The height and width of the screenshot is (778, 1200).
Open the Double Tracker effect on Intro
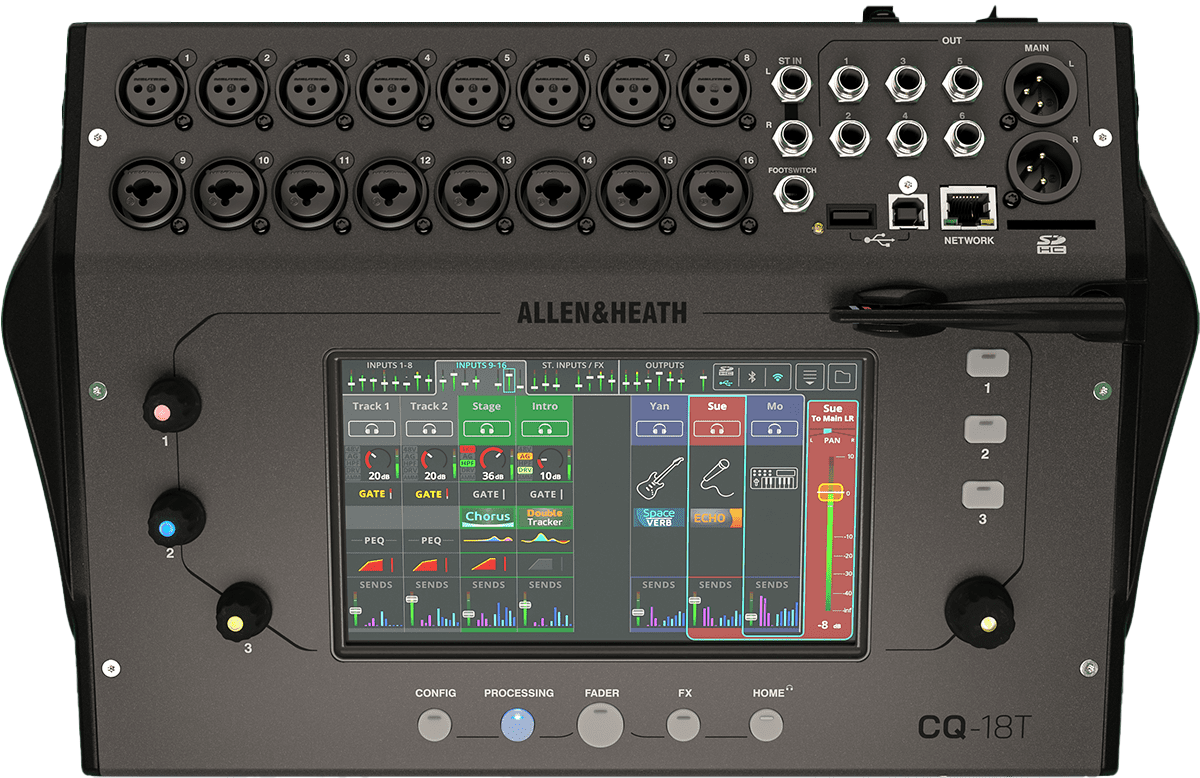[x=545, y=517]
